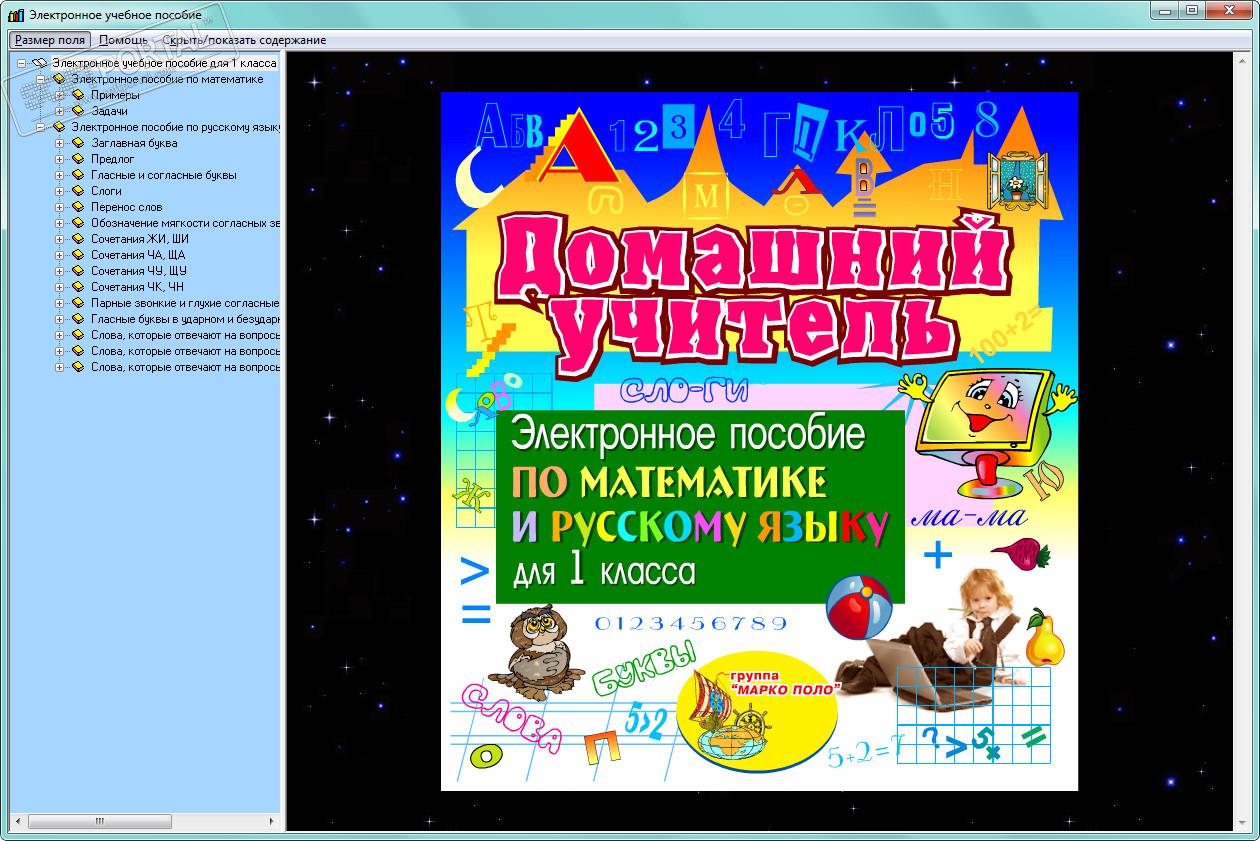The width and height of the screenshot is (1260, 841).
Task: Select Сочетания ЖИ, ШИ label
Action: 139,239
